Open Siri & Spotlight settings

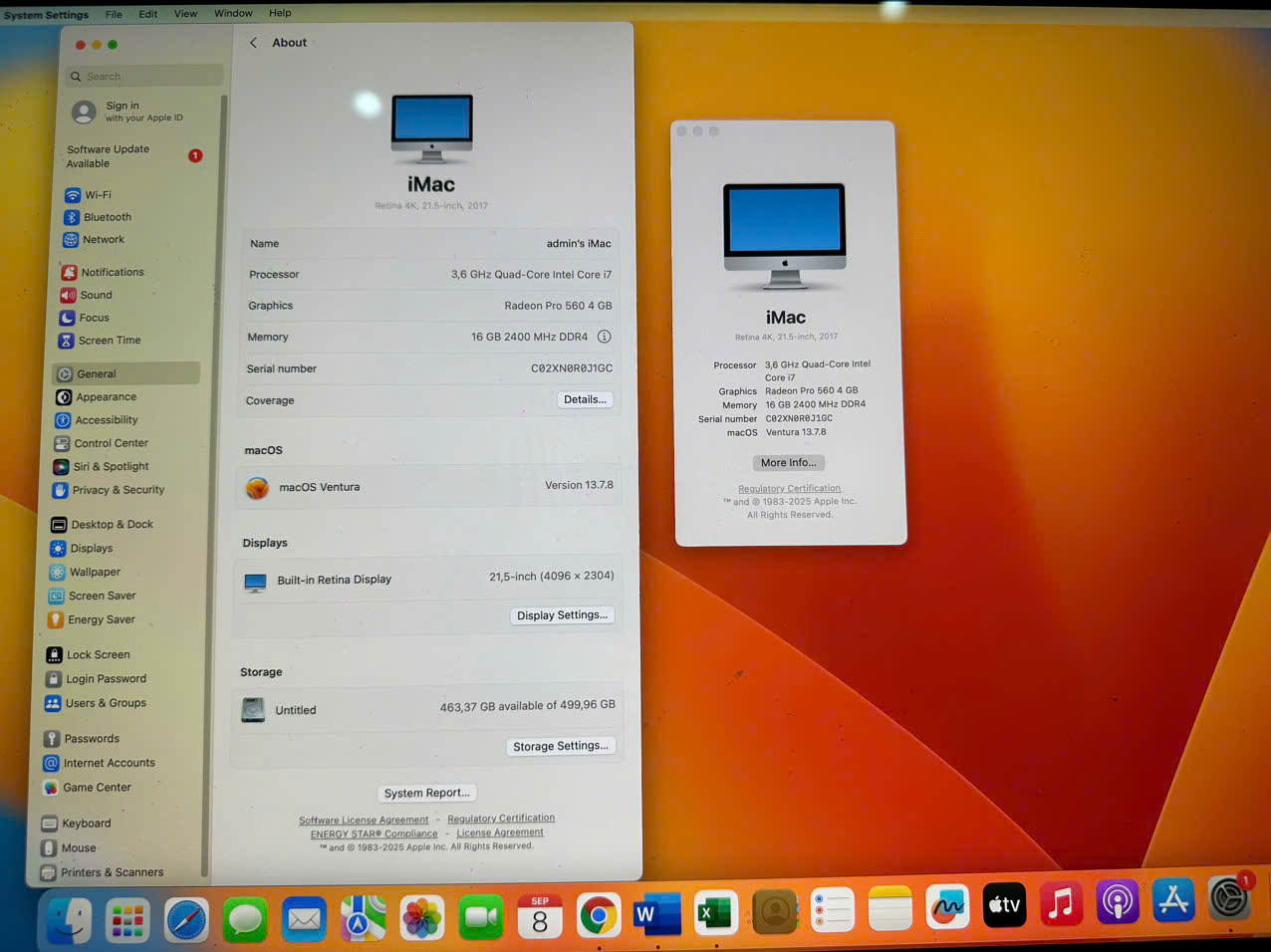point(110,466)
